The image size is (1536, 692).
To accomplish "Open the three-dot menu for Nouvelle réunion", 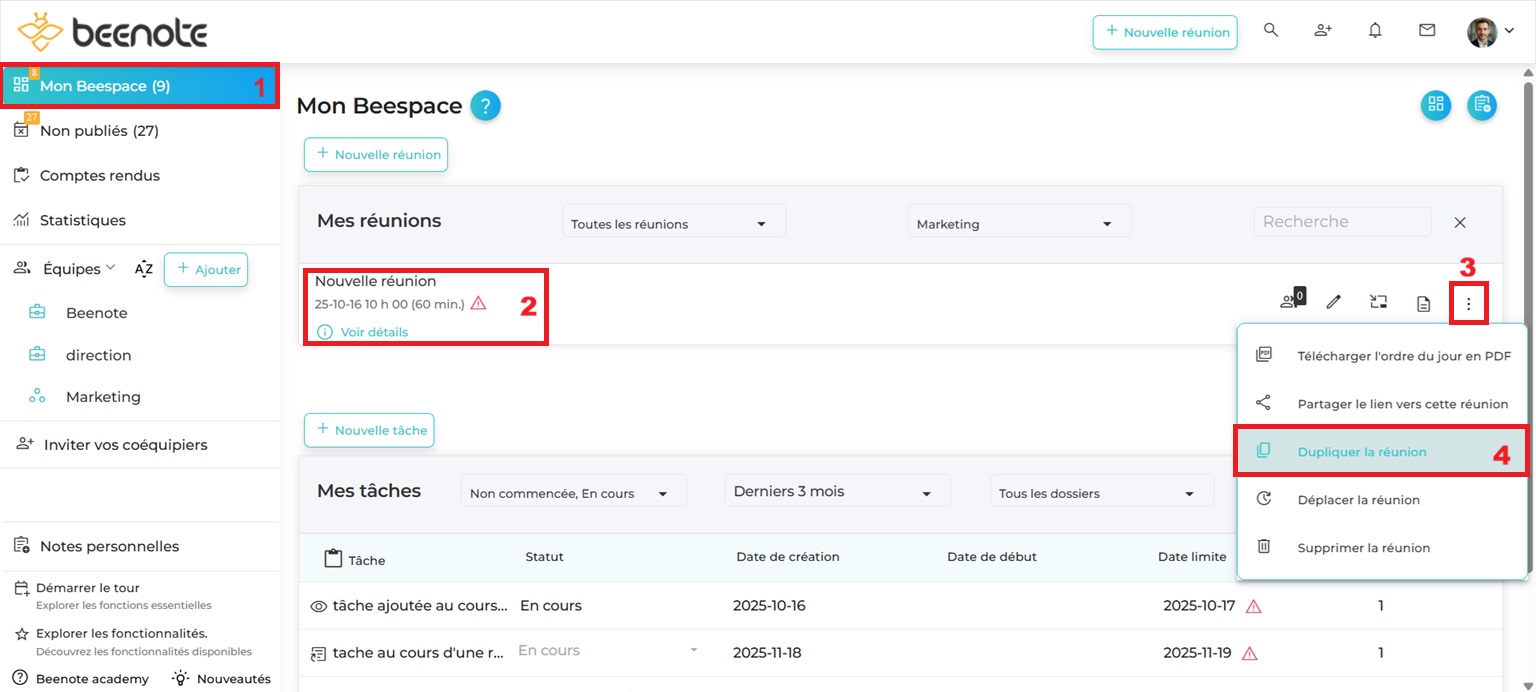I will click(x=1468, y=303).
